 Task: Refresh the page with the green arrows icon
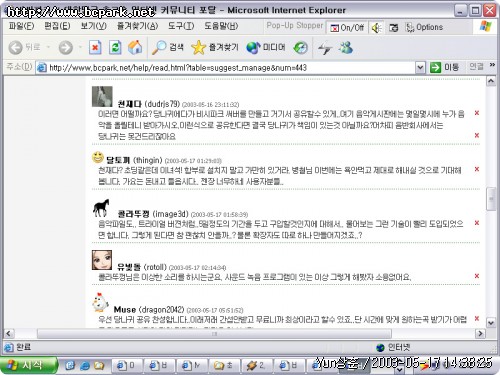pyautogui.click(x=115, y=48)
